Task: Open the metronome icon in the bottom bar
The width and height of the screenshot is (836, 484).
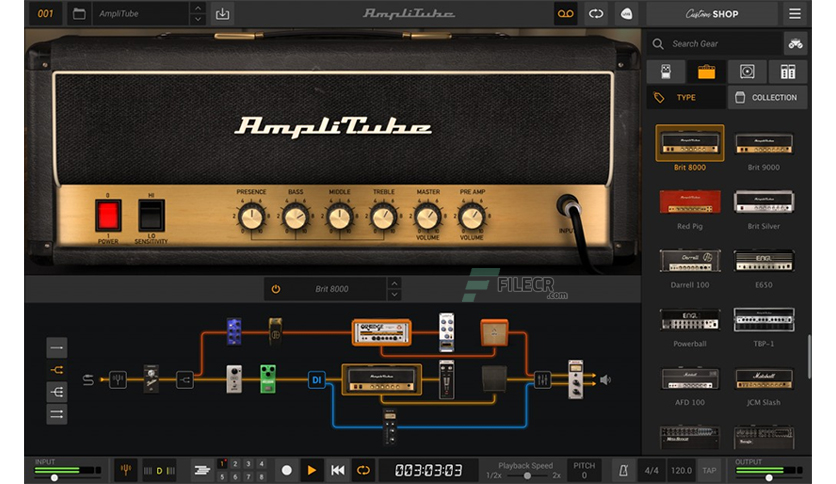Action: pos(623,470)
